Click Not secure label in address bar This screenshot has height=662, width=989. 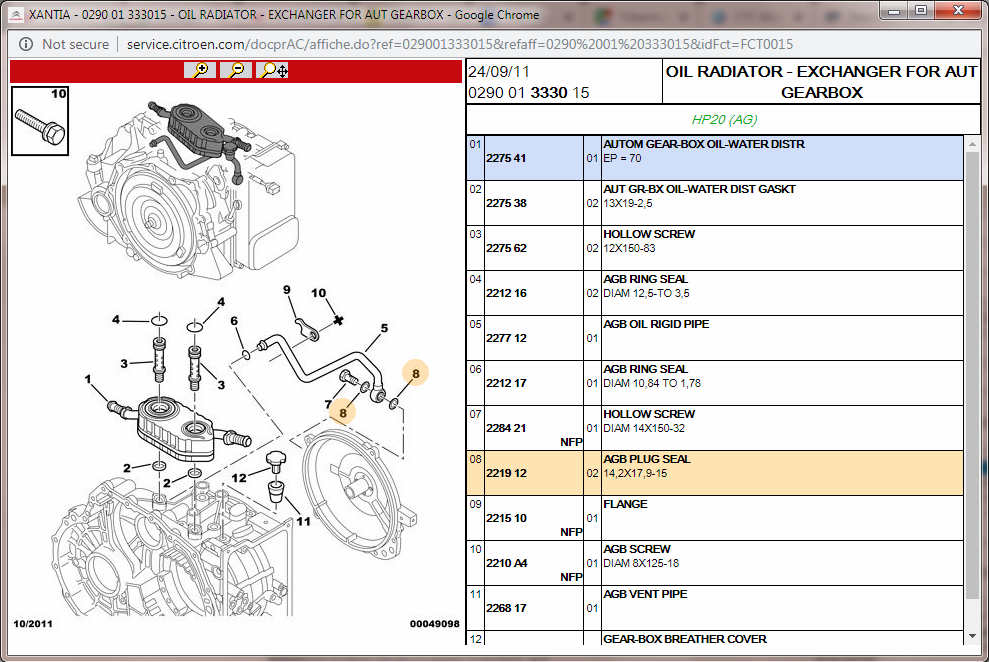point(75,44)
